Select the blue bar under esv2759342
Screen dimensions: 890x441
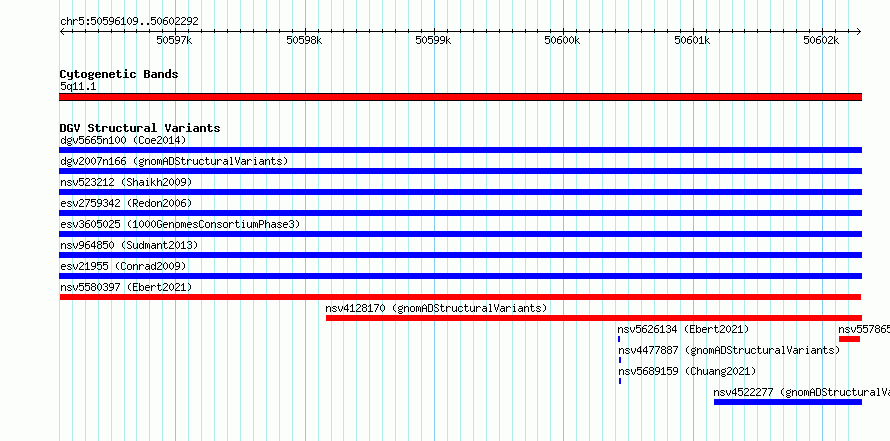(460, 213)
